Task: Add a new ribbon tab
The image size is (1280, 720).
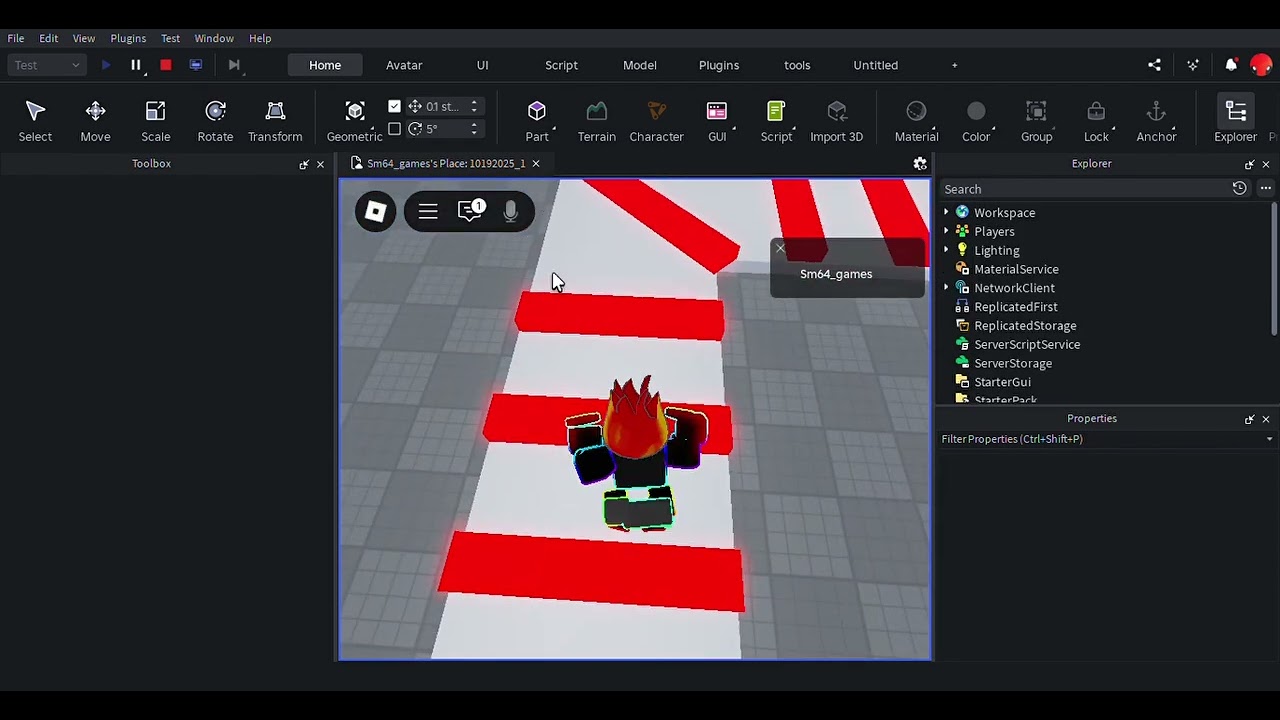Action: click(954, 65)
